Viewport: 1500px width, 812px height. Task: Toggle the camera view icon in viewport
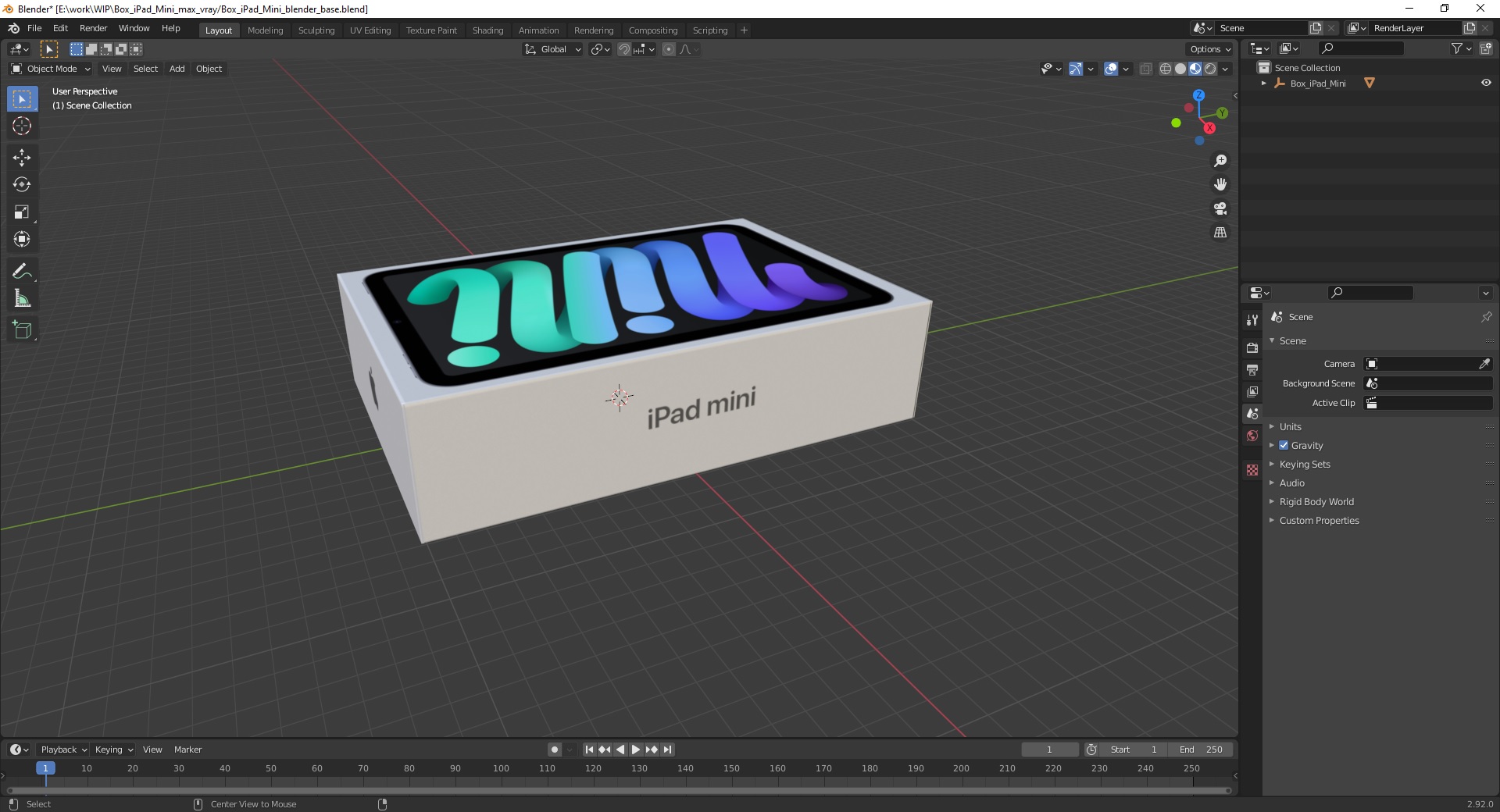coord(1220,208)
